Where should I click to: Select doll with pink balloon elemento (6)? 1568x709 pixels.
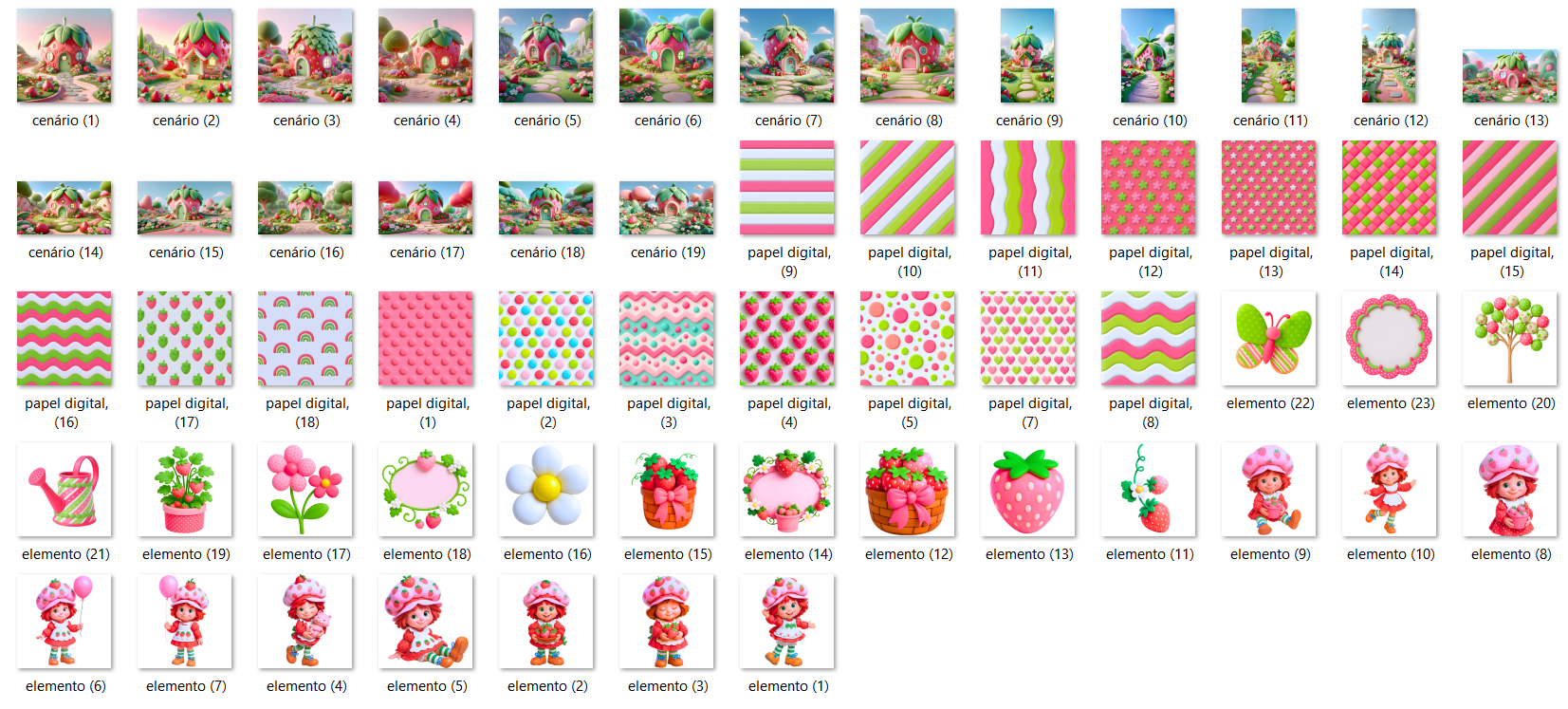coord(65,622)
